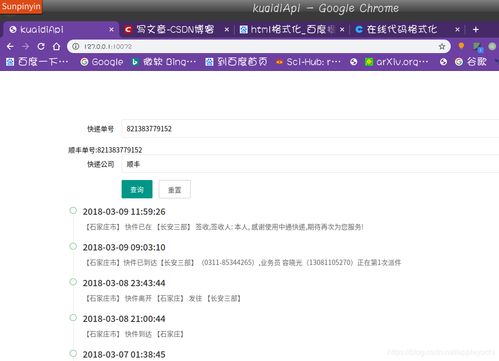Click the site info icon in address bar
The image size is (499, 361).
[x=76, y=46]
